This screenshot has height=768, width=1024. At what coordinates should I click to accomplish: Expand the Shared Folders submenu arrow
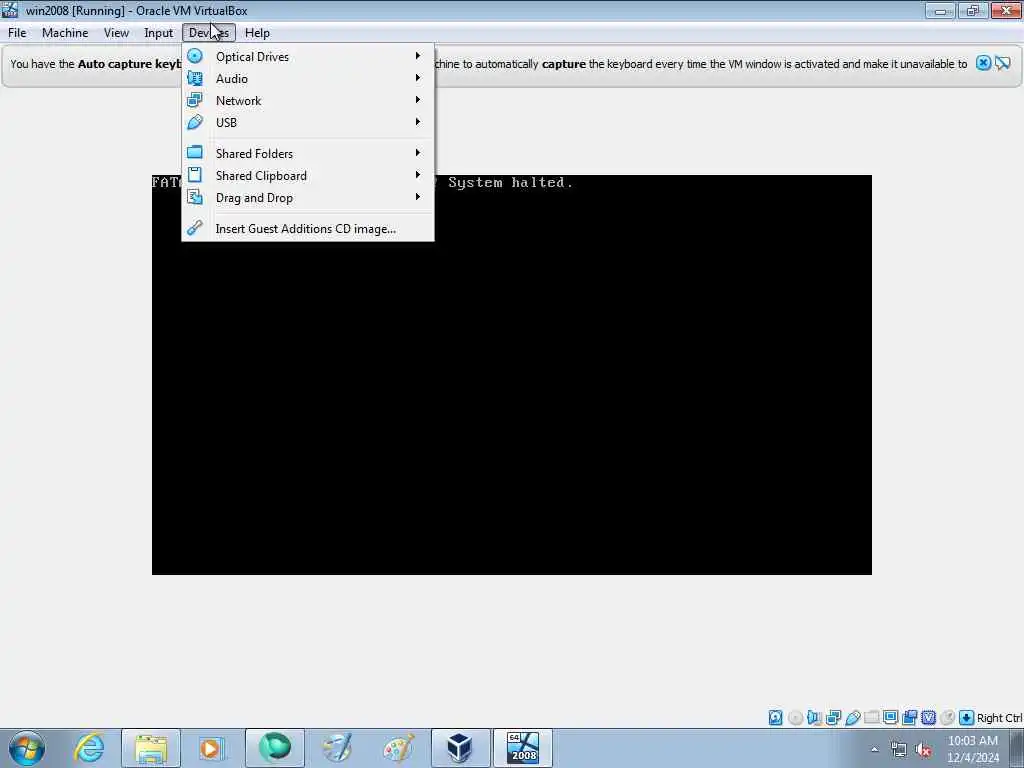pyautogui.click(x=418, y=153)
